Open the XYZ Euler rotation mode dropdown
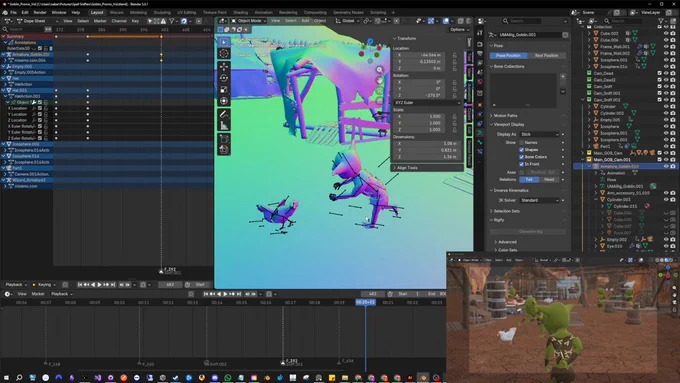Viewport: 680px width, 383px height. coord(427,103)
